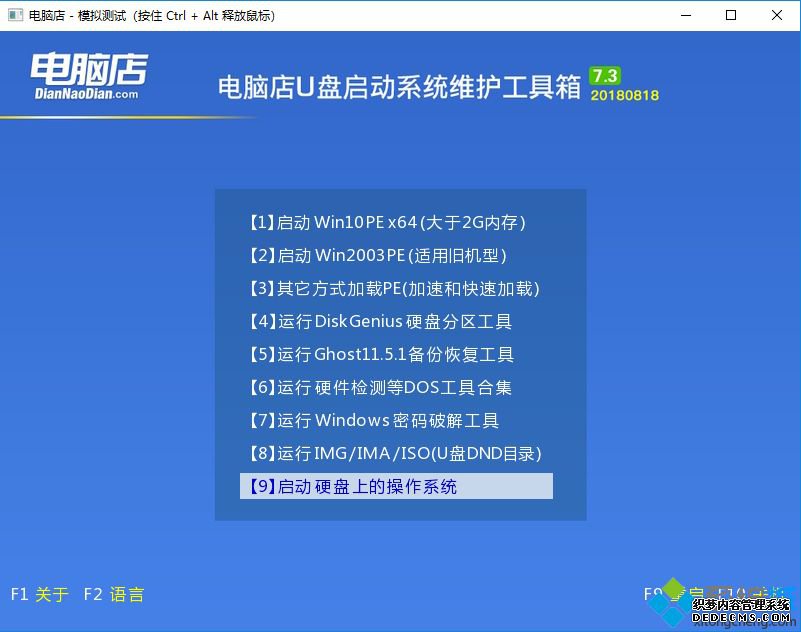
Task: Run Windows password cracker, option 7
Action: pos(374,420)
